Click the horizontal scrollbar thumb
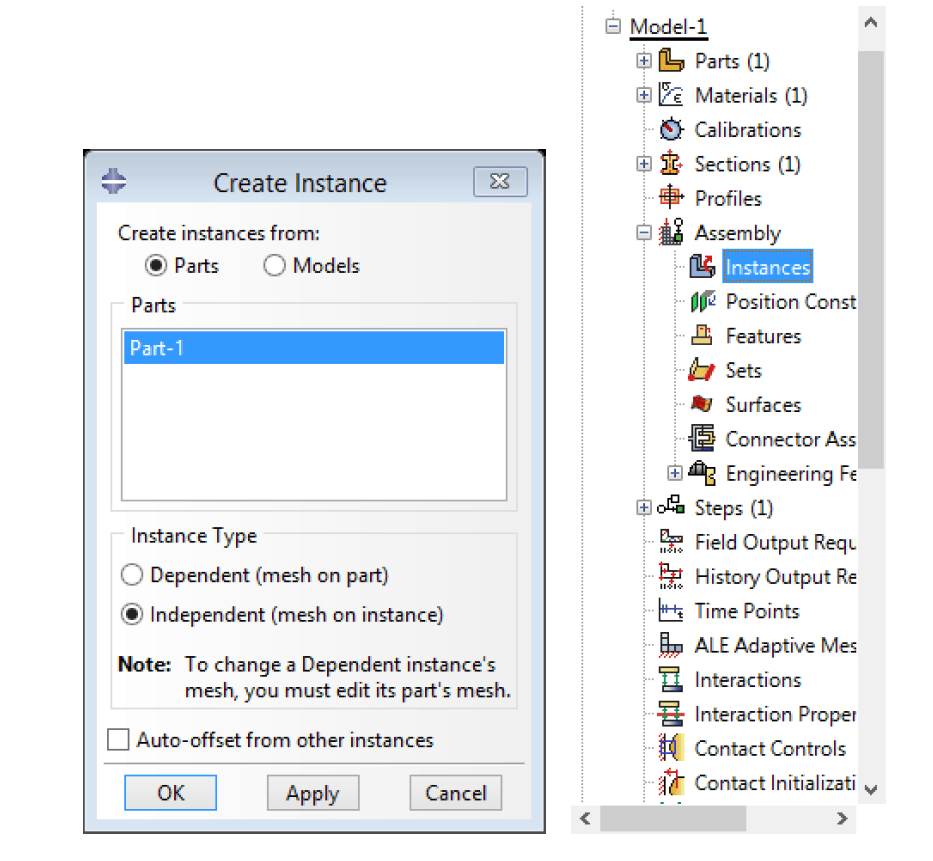The image size is (933, 861). [x=673, y=819]
